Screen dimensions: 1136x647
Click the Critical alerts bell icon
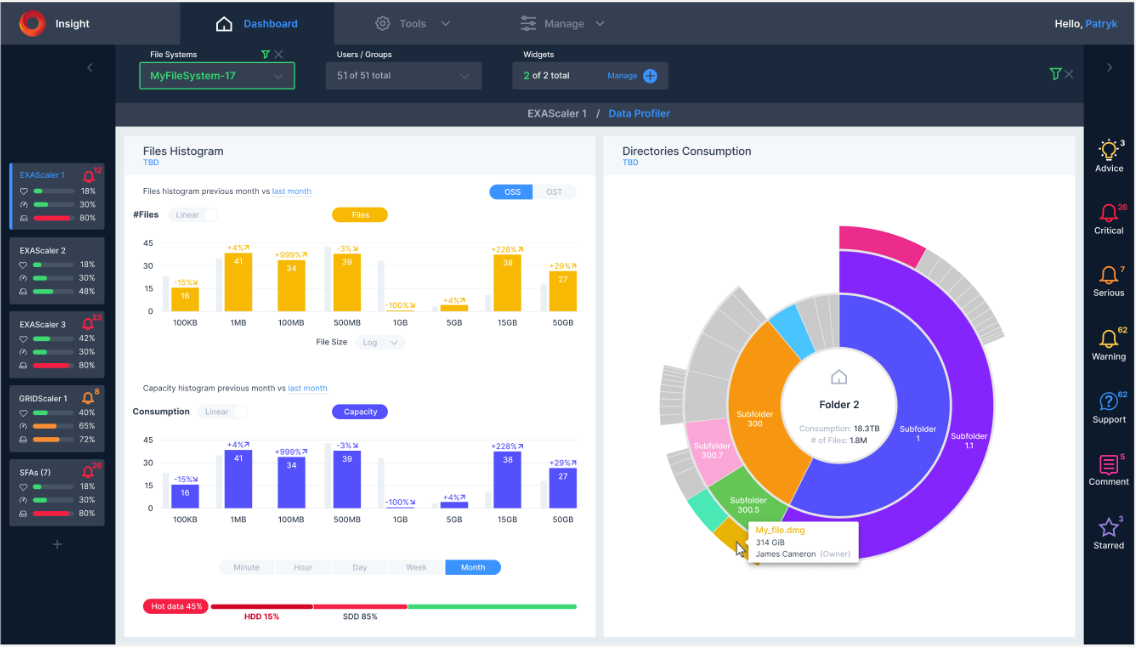pyautogui.click(x=1108, y=213)
